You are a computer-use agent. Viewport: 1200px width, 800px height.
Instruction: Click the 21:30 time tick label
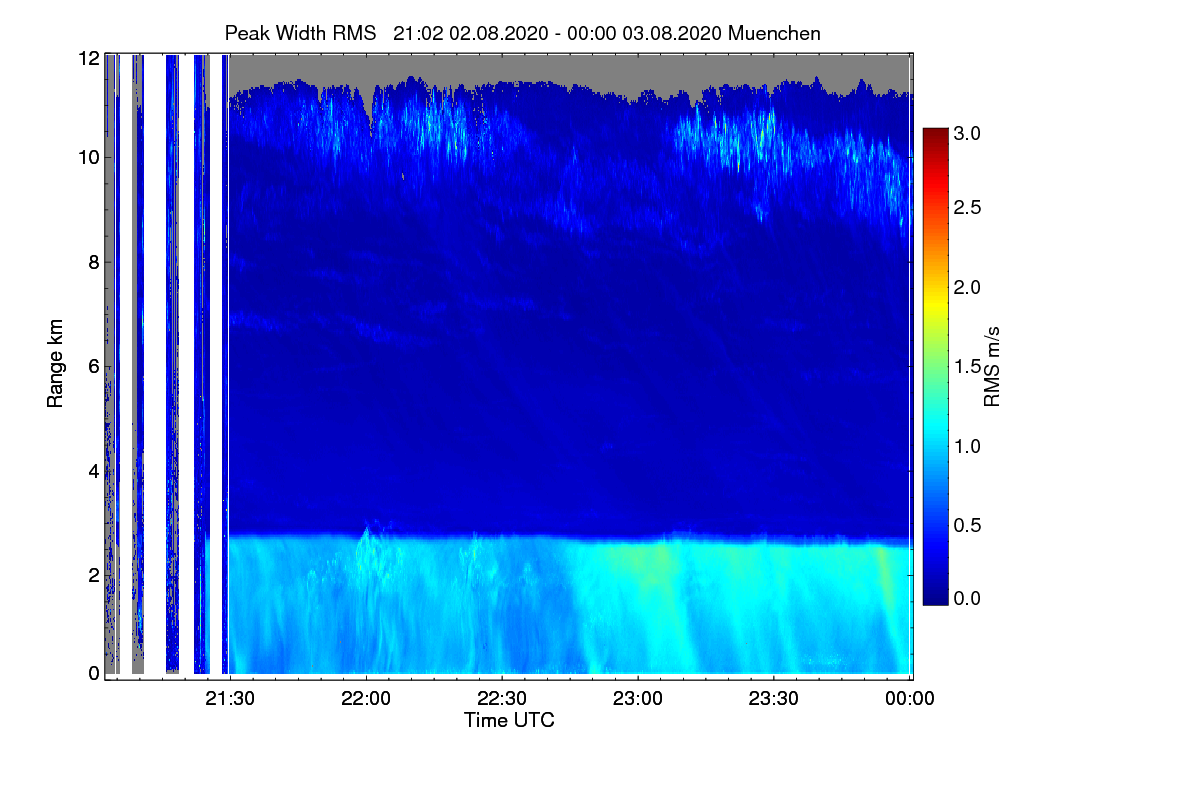pyautogui.click(x=230, y=699)
